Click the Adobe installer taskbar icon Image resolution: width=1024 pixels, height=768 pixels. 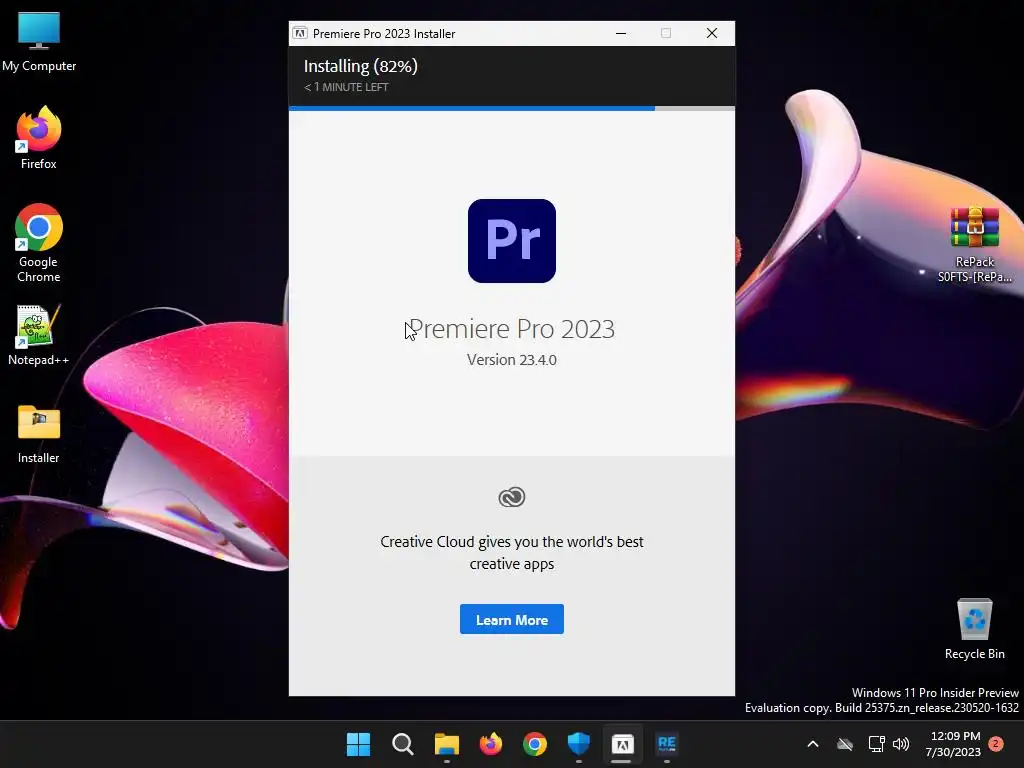[622, 744]
